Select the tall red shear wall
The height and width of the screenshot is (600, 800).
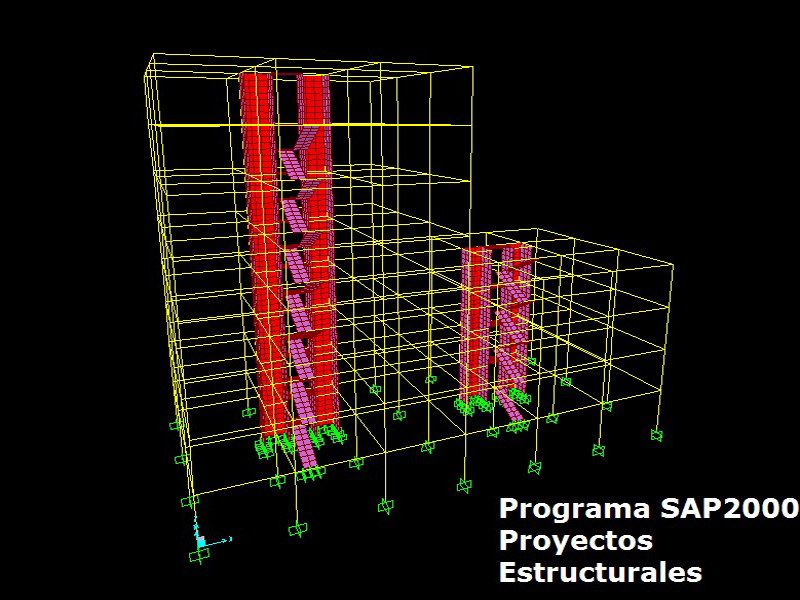click(x=260, y=250)
